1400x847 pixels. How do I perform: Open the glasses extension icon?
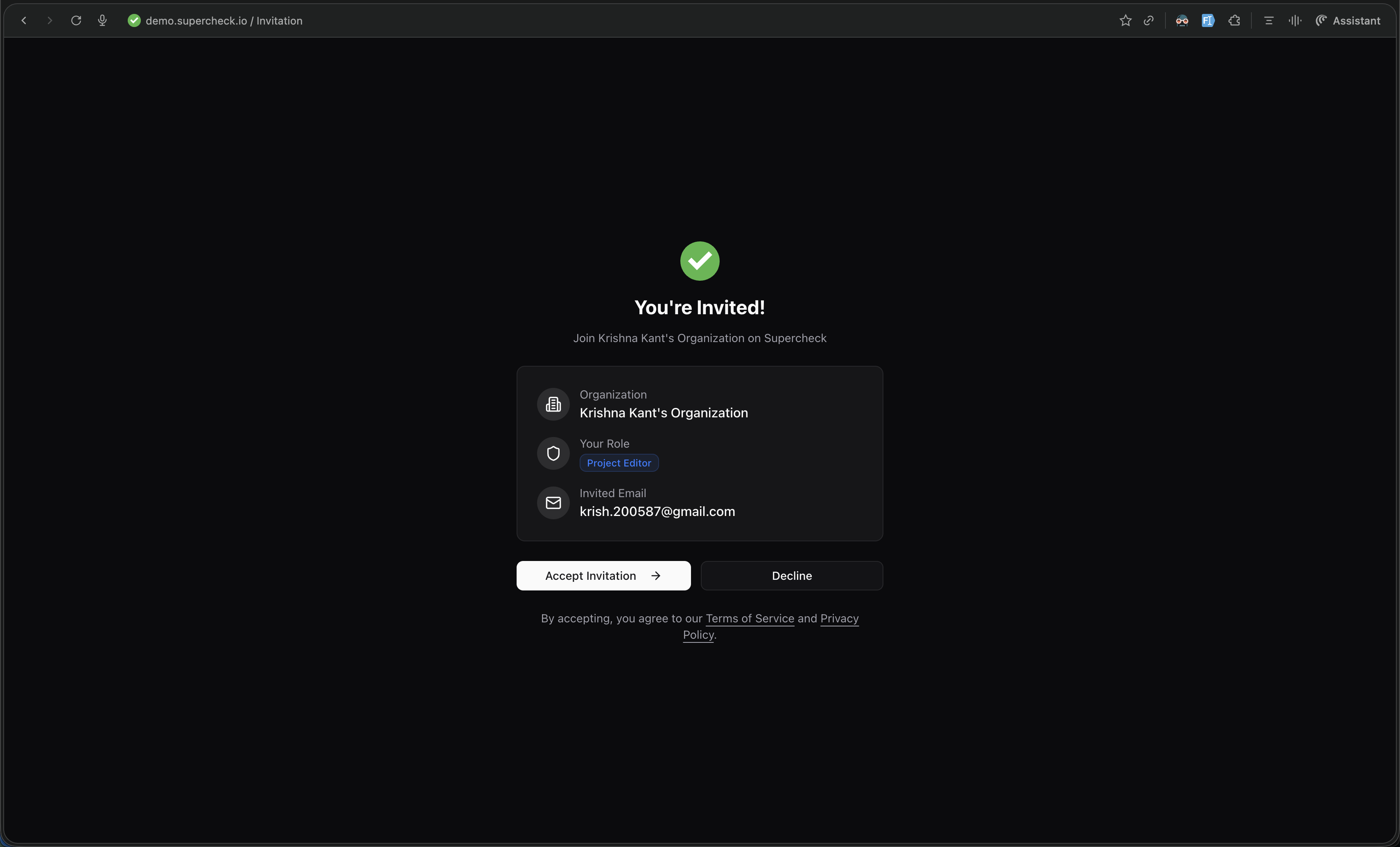1182,20
